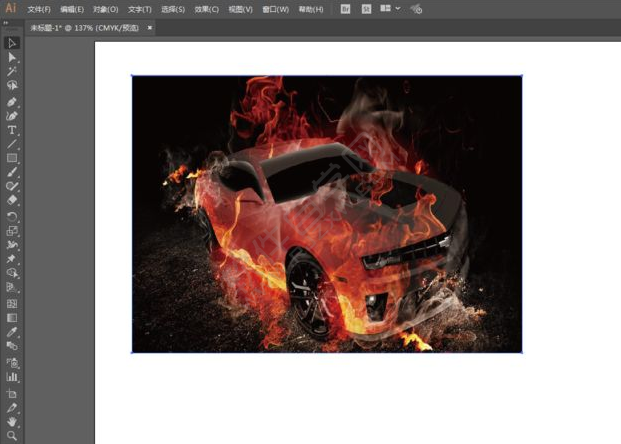This screenshot has width=621, height=444.
Task: Open the 效果(C) menu
Action: (x=206, y=9)
